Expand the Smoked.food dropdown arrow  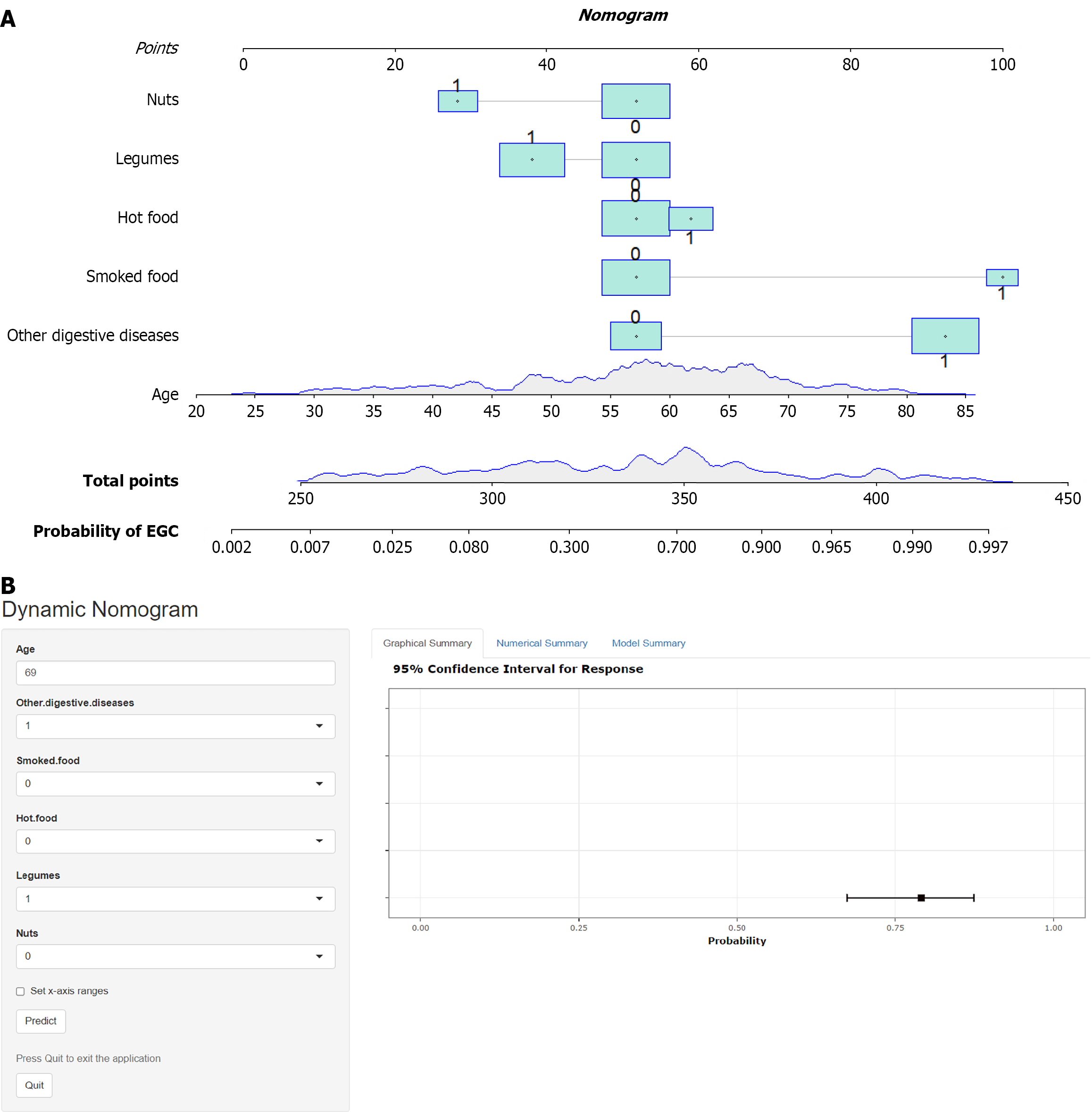[319, 783]
